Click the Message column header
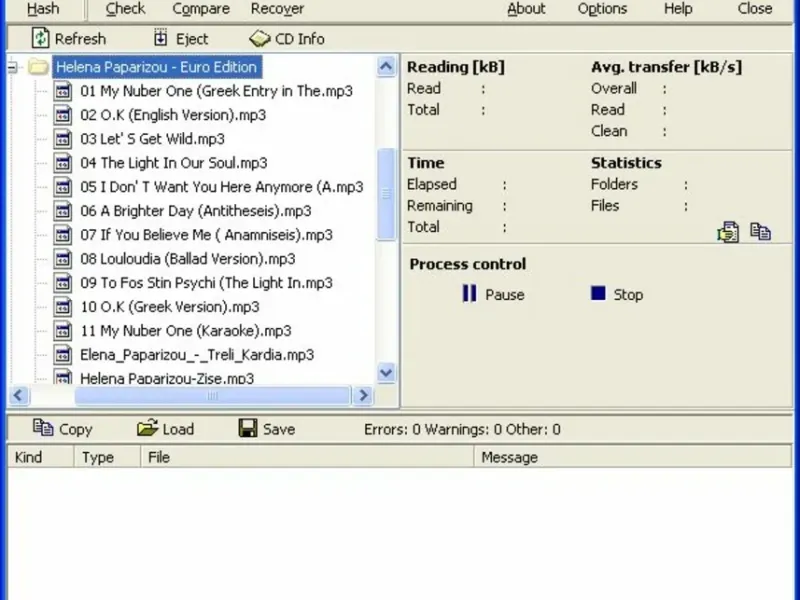 (x=633, y=457)
